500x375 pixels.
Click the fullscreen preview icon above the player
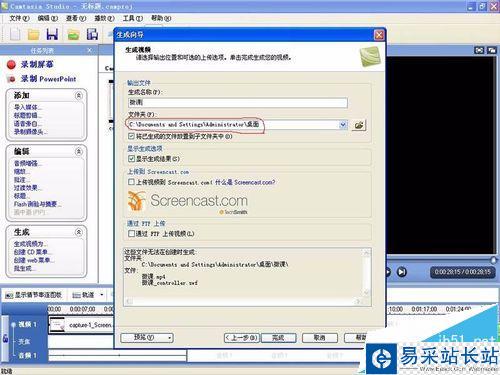(x=479, y=50)
